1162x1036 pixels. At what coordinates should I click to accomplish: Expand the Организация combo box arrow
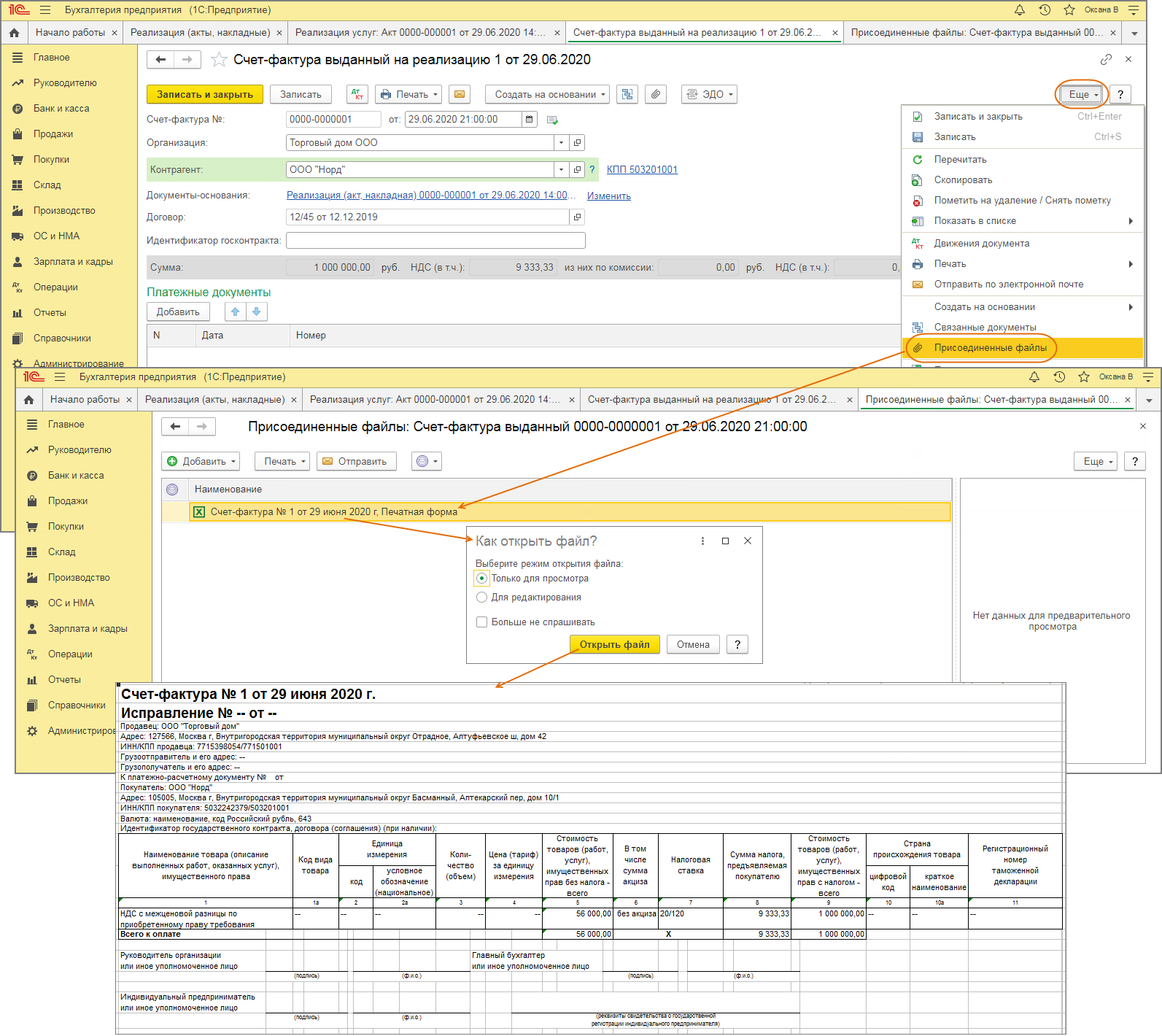[561, 143]
